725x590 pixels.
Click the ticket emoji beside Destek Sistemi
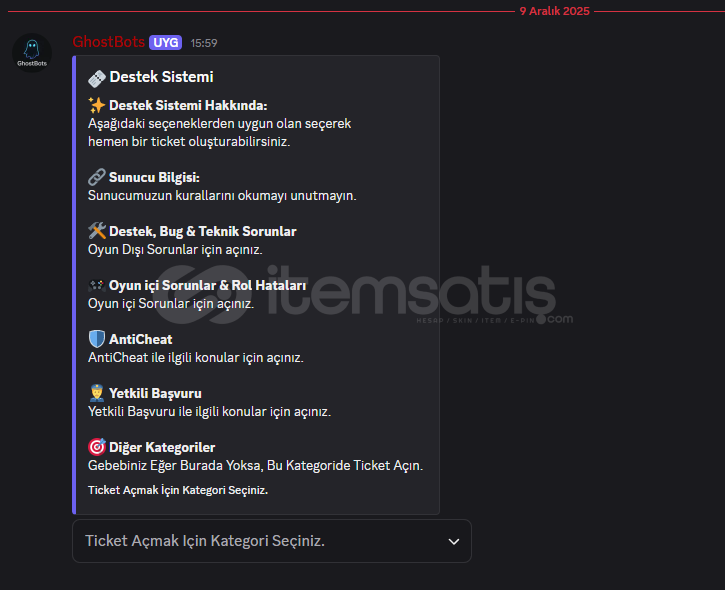tap(97, 78)
